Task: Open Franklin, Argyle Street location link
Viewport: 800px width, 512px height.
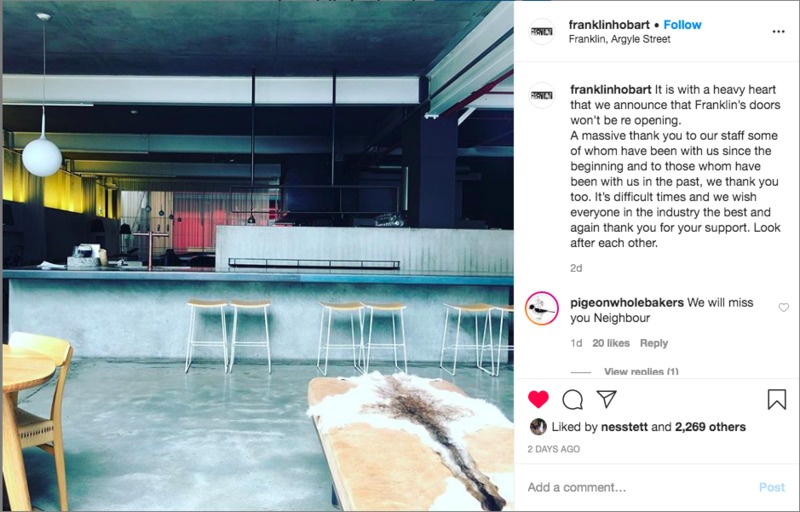Action: click(x=619, y=39)
